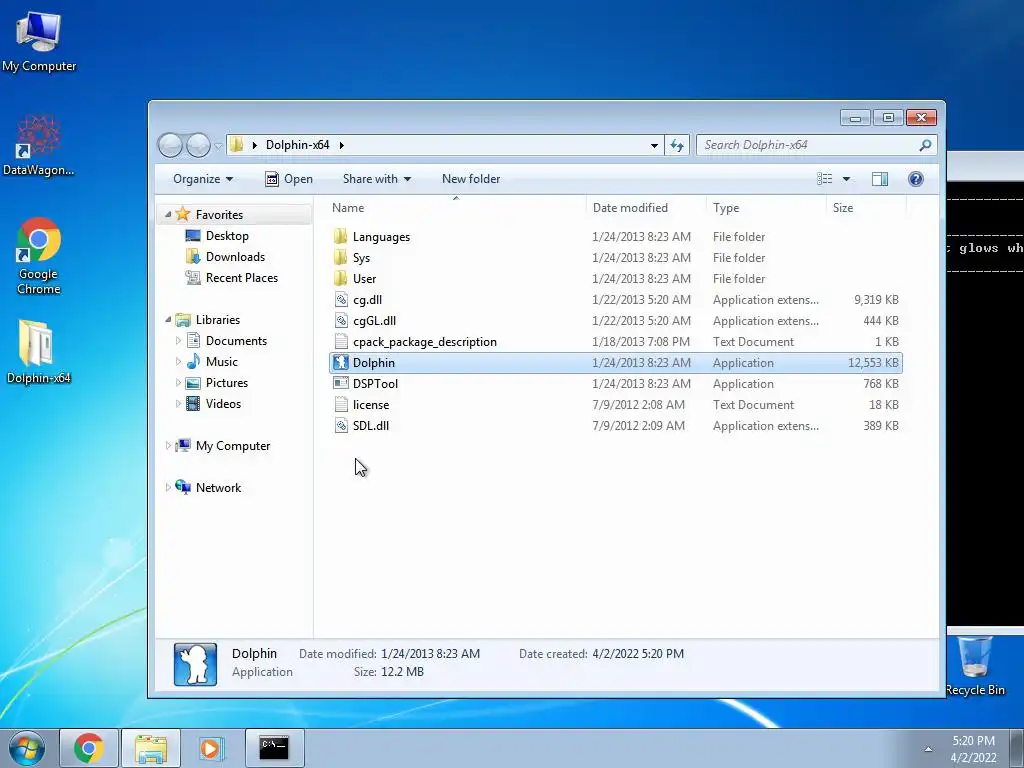Click the Dolphin-x64 address breadcrumb
1024x768 pixels.
(x=297, y=145)
